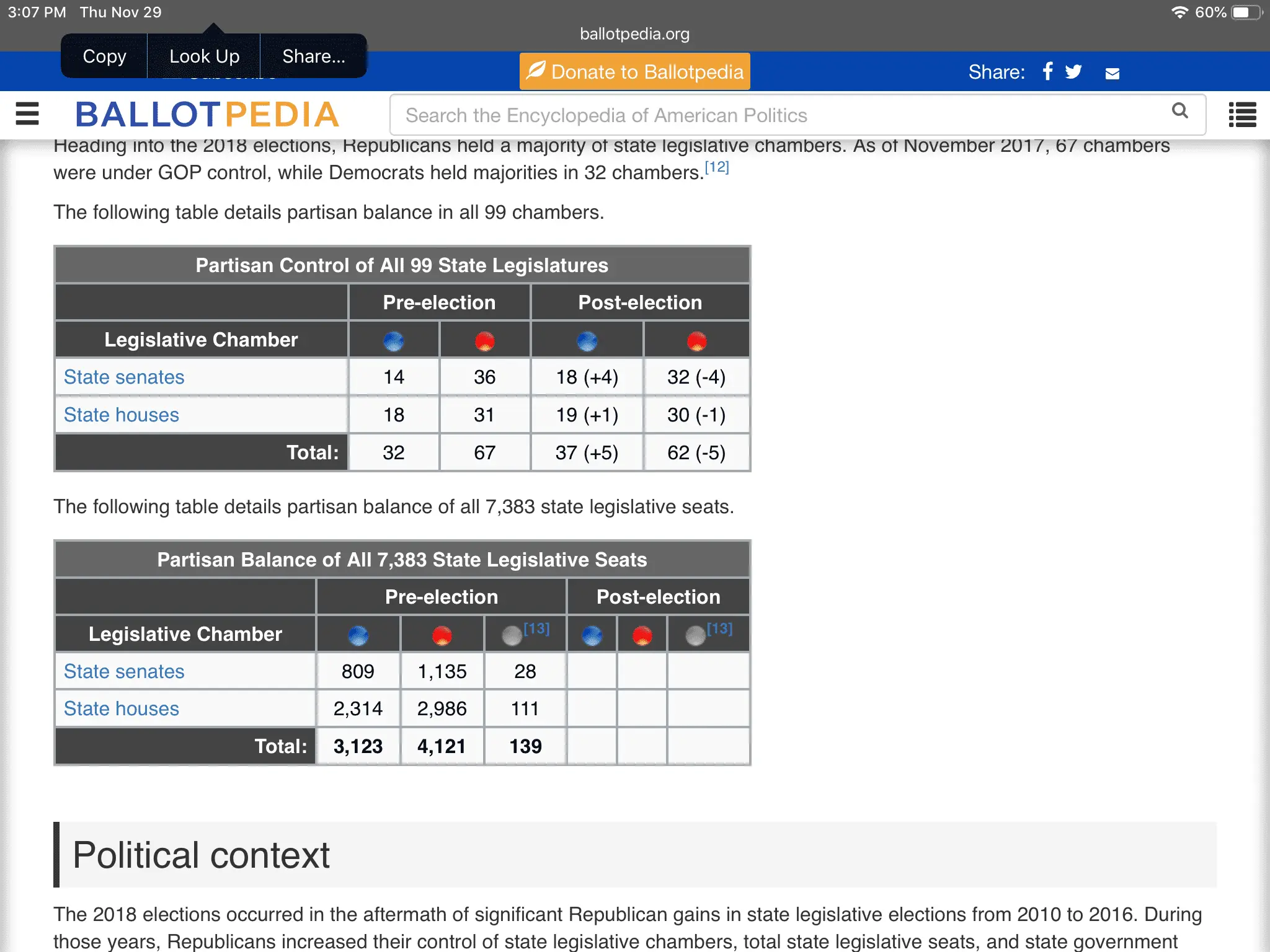1270x952 pixels.
Task: Open State senates link in seats table
Action: pyautogui.click(x=124, y=671)
